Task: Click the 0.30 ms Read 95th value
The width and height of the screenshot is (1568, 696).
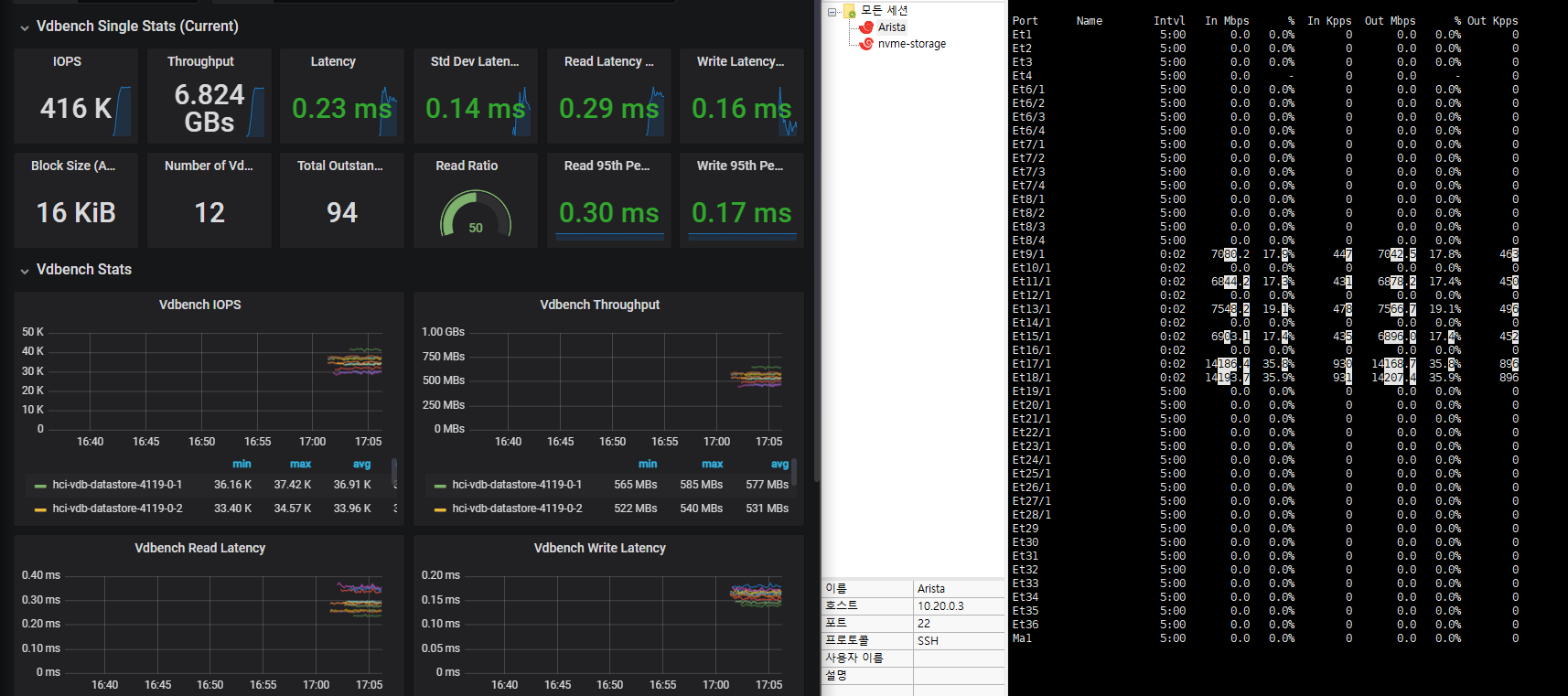Action: click(608, 213)
